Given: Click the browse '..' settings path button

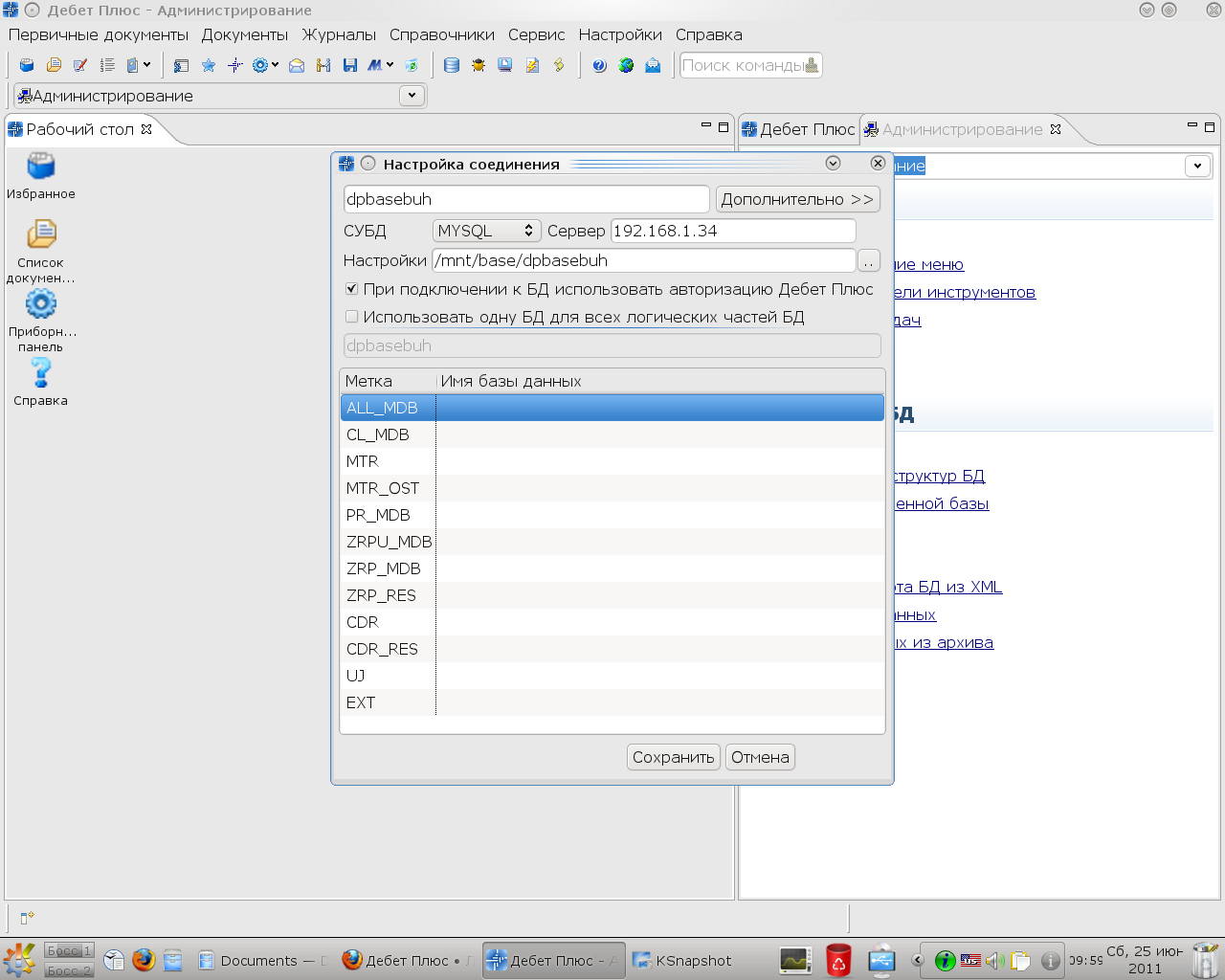Looking at the screenshot, I should pos(869,260).
